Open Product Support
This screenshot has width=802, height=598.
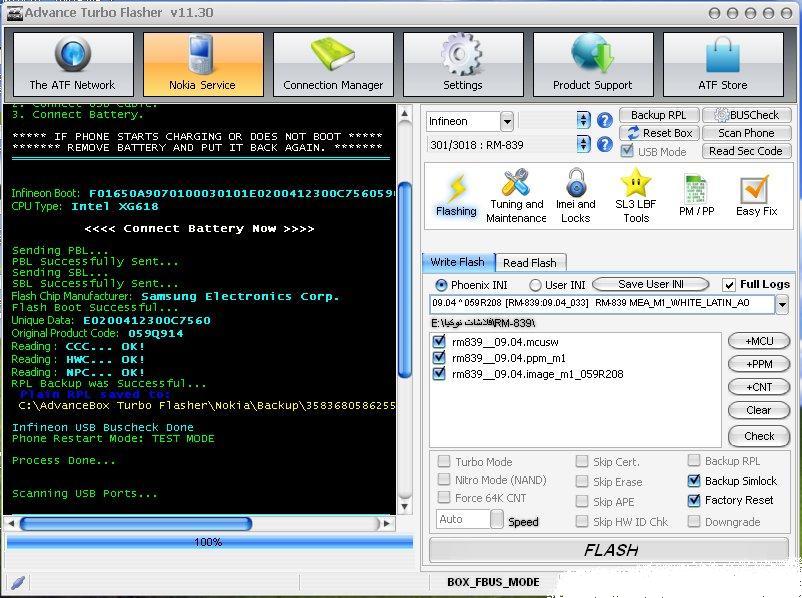(593, 64)
